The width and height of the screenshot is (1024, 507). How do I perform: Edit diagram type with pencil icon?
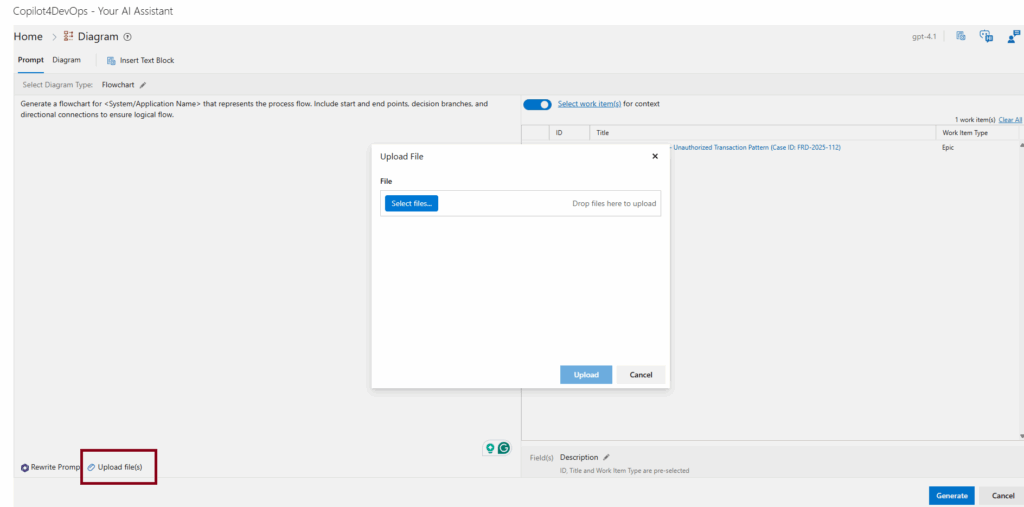143,85
